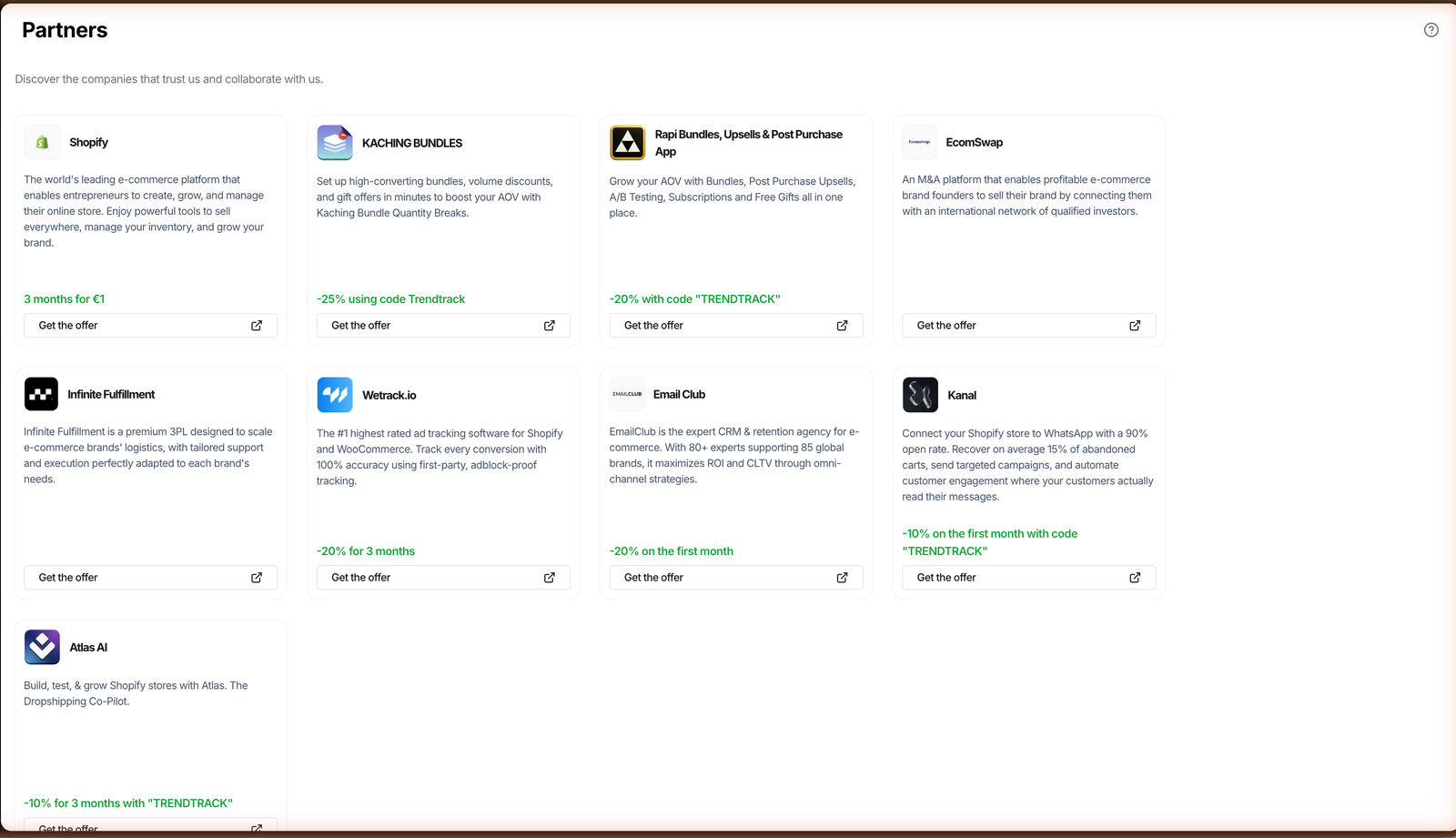Click the Email Club logo icon
Image resolution: width=1456 pixels, height=838 pixels.
pyautogui.click(x=627, y=394)
